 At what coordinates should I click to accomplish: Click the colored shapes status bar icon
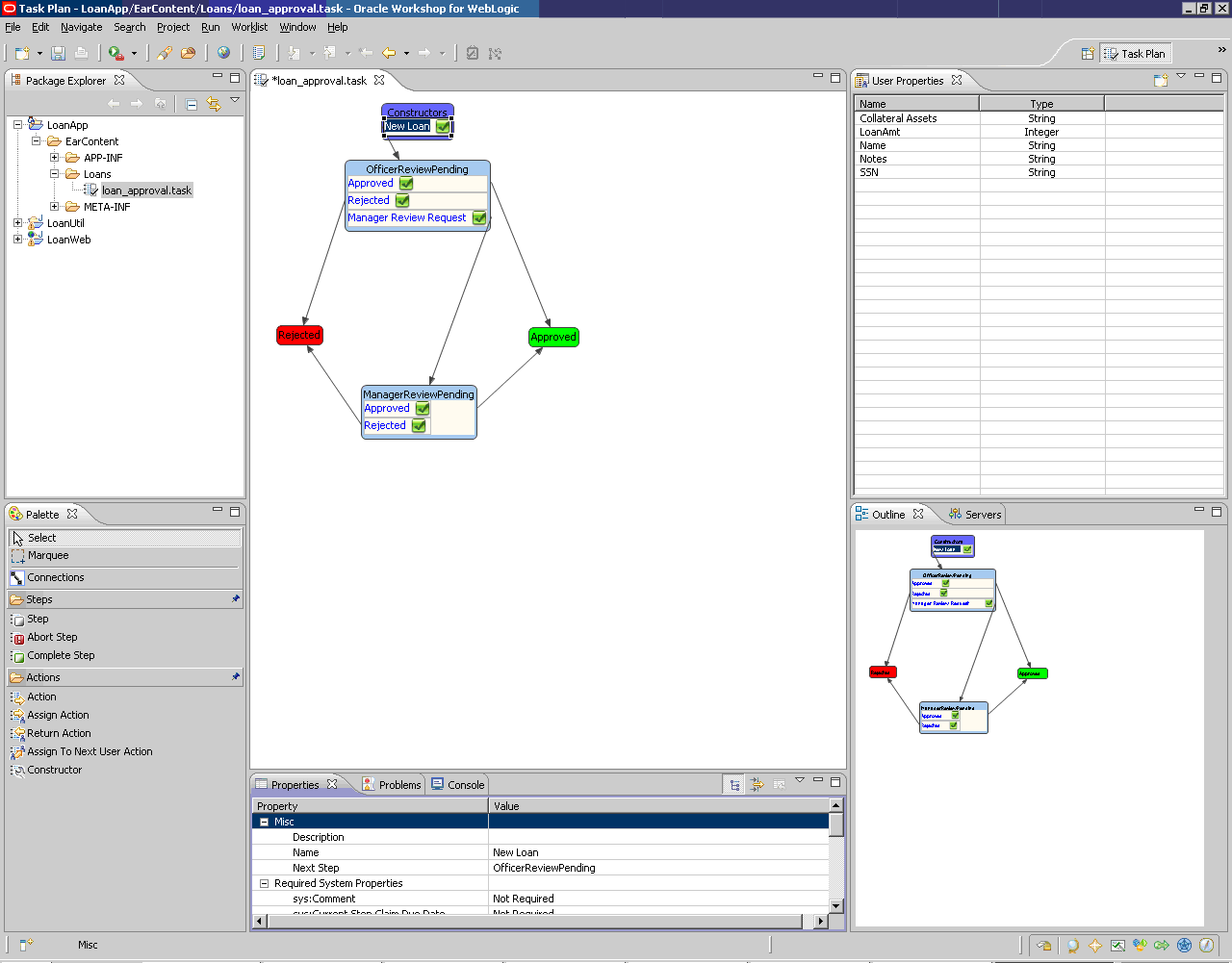click(1140, 946)
